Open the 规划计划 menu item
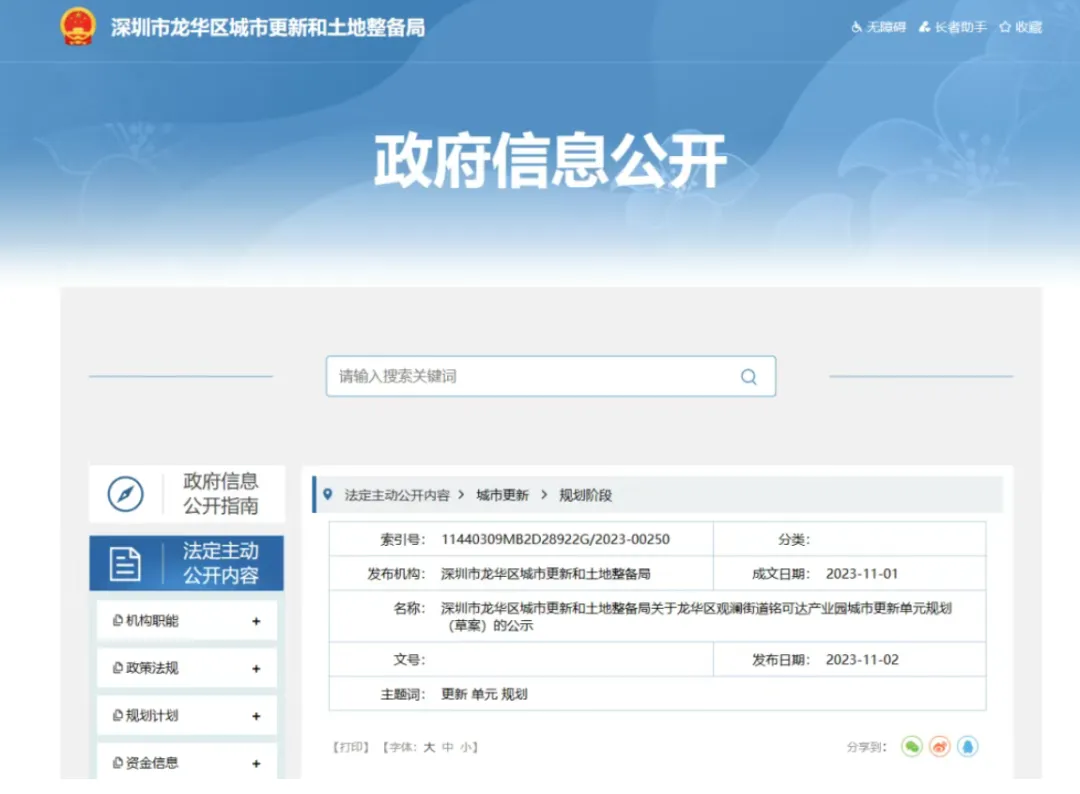The width and height of the screenshot is (1080, 794). pyautogui.click(x=187, y=715)
